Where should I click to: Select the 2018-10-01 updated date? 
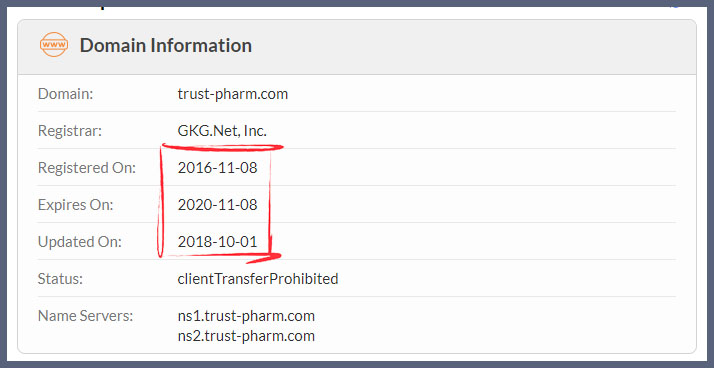coord(218,242)
